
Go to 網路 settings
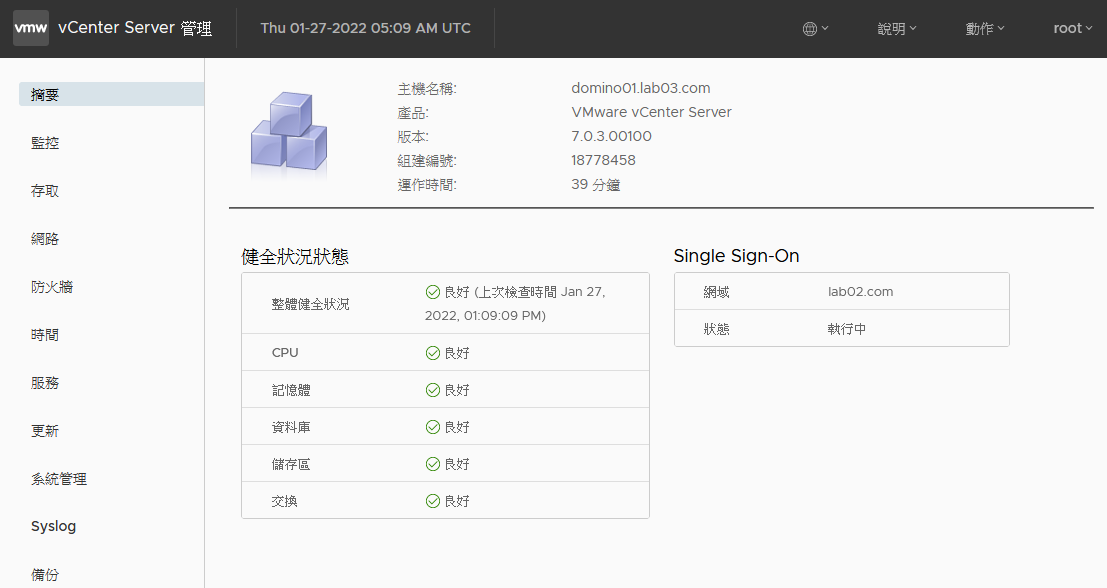[45, 239]
